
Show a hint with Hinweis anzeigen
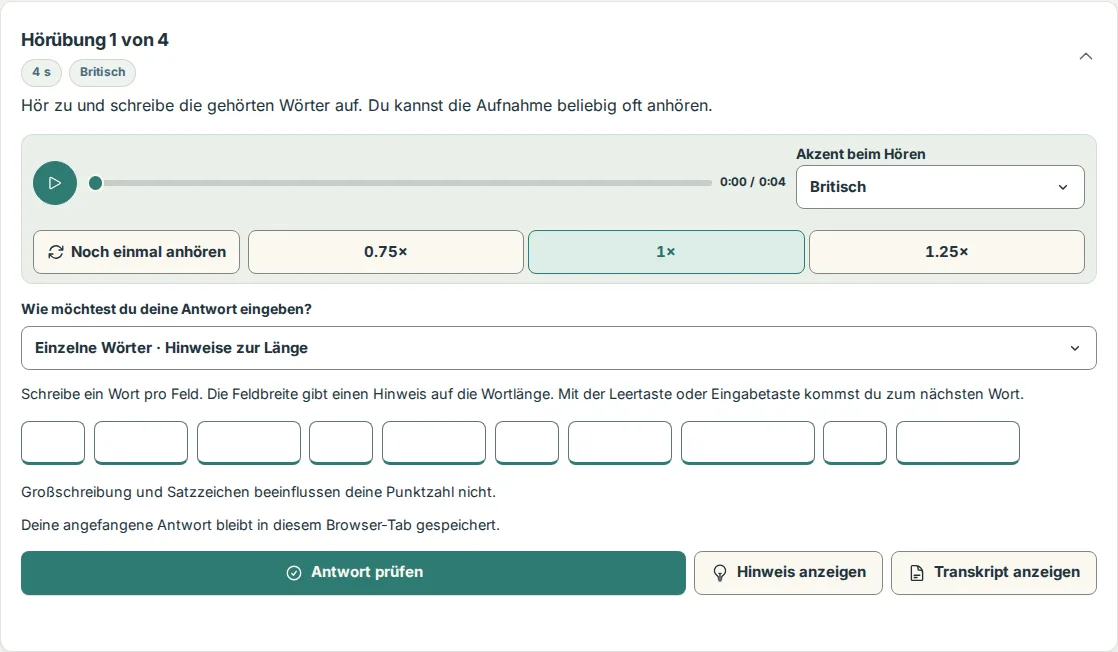click(x=789, y=573)
